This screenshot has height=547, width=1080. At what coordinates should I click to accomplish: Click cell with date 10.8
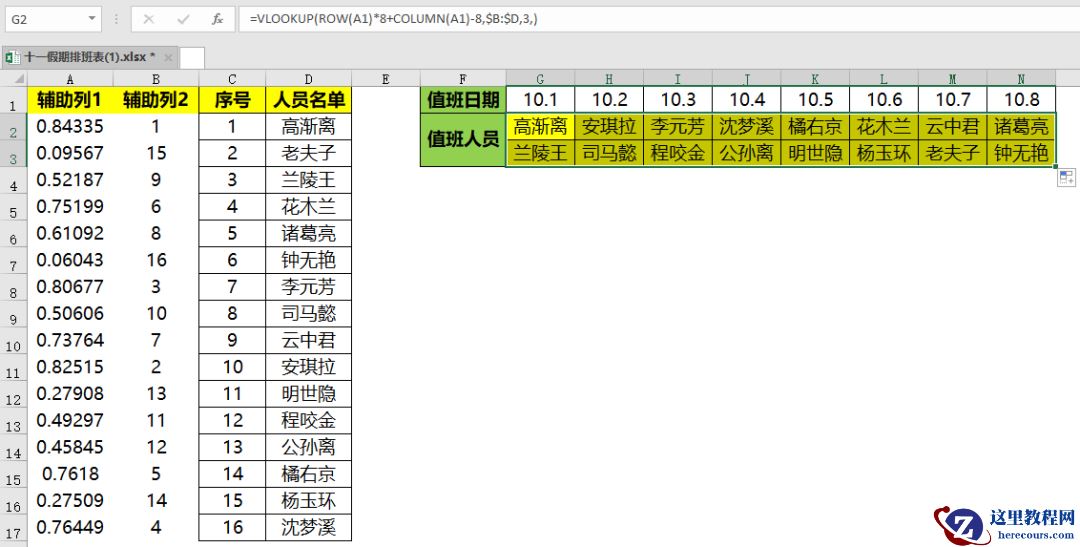coord(1021,101)
